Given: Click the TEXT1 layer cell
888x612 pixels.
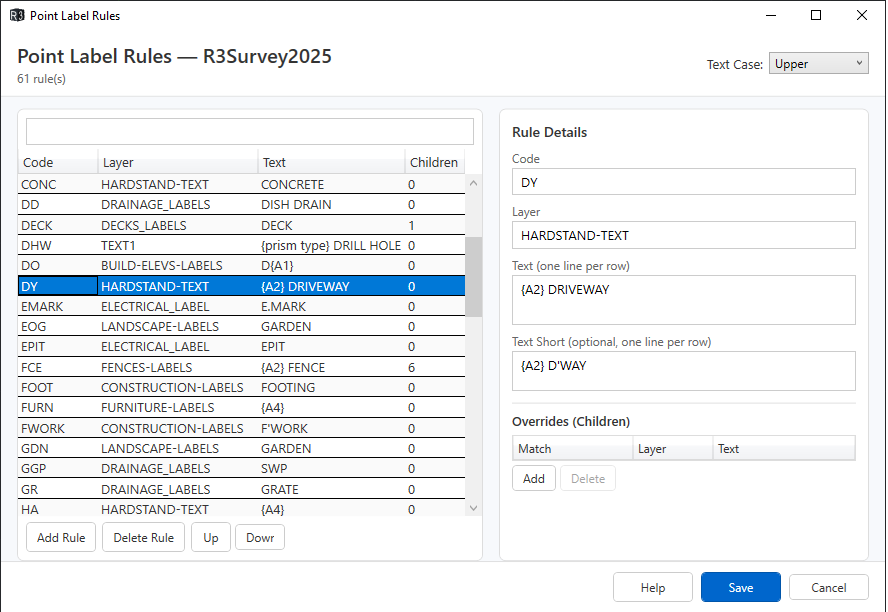Looking at the screenshot, I should click(178, 245).
